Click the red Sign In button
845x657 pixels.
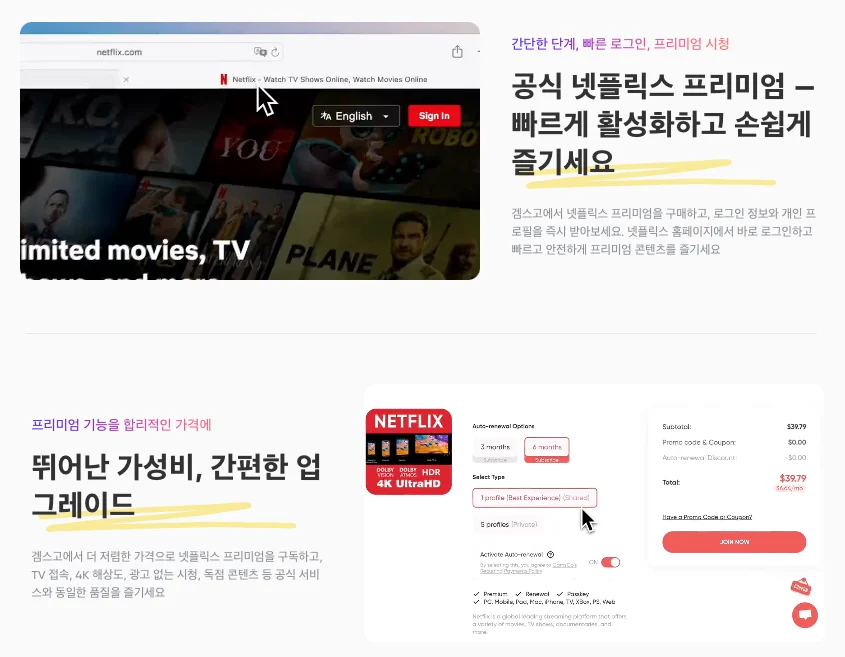434,116
